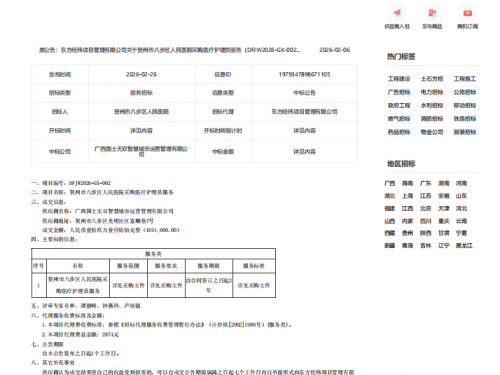Click the 重庆 region link
The image size is (500, 375).
[444, 221]
